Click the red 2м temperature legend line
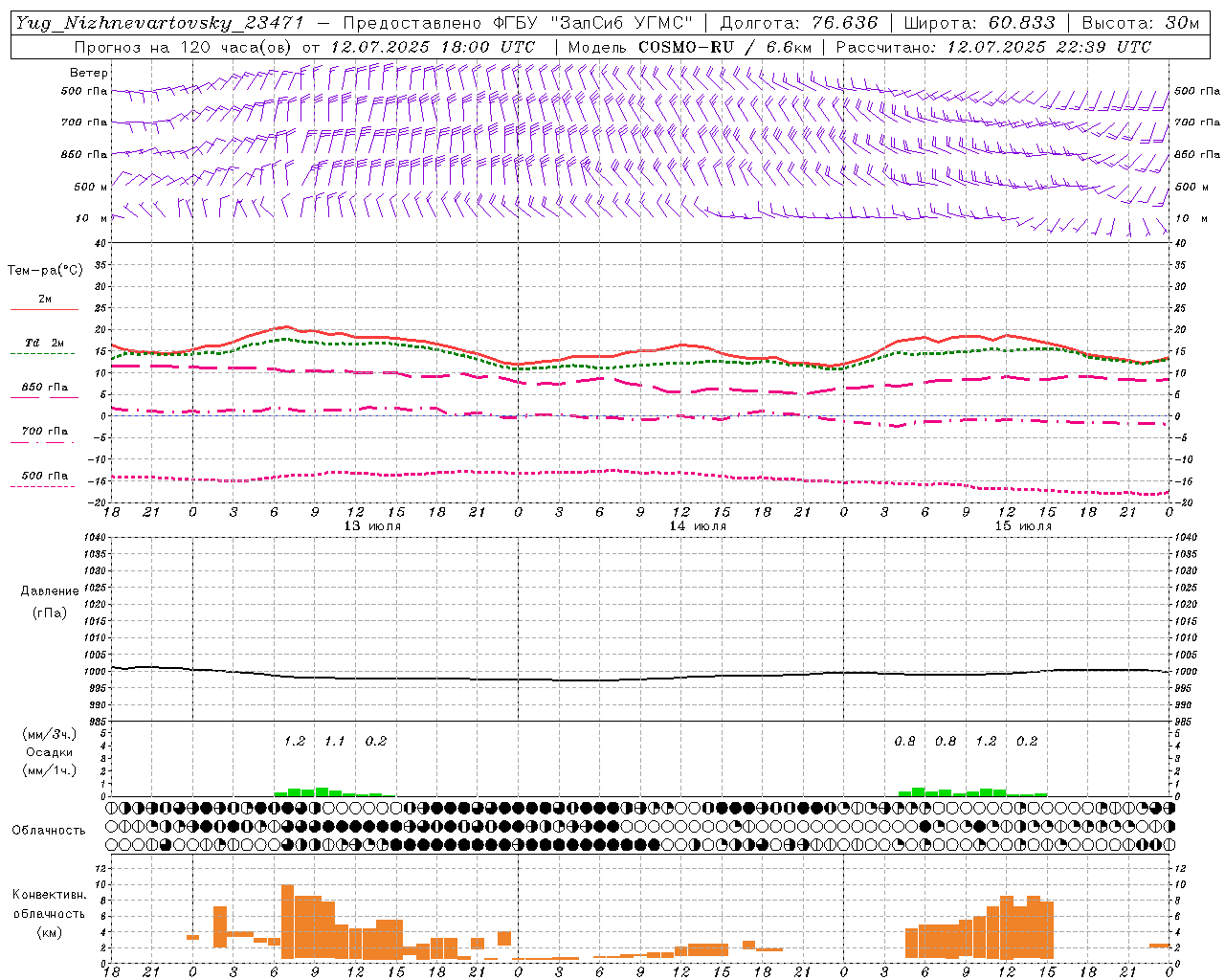This screenshot has height=980, width=1225. pos(44,310)
